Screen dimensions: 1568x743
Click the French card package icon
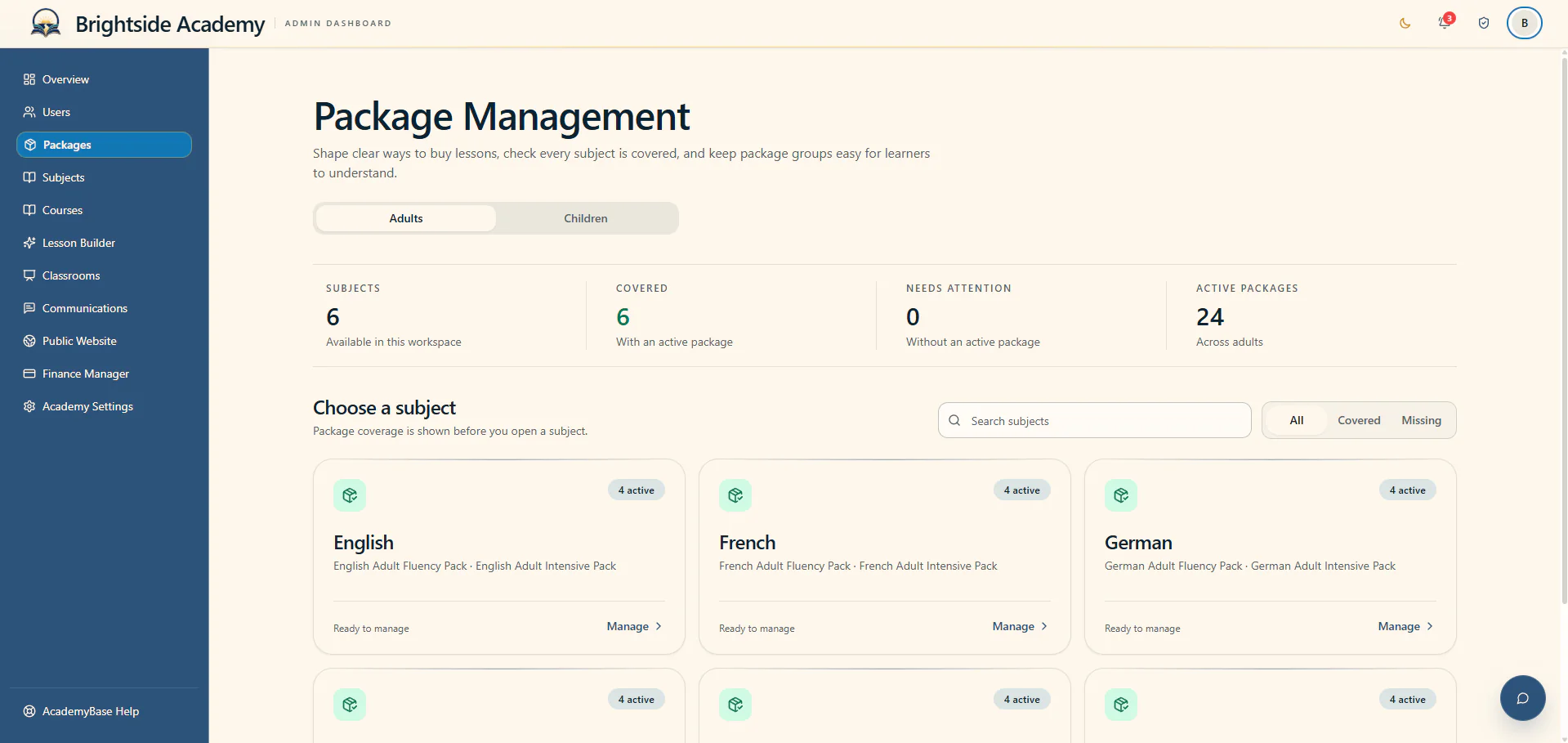coord(735,495)
